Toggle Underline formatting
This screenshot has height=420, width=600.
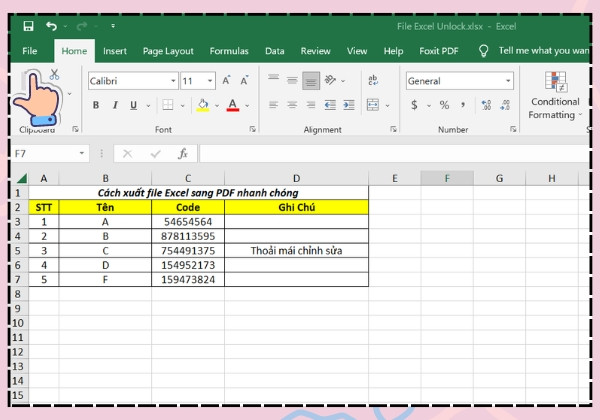click(x=133, y=105)
